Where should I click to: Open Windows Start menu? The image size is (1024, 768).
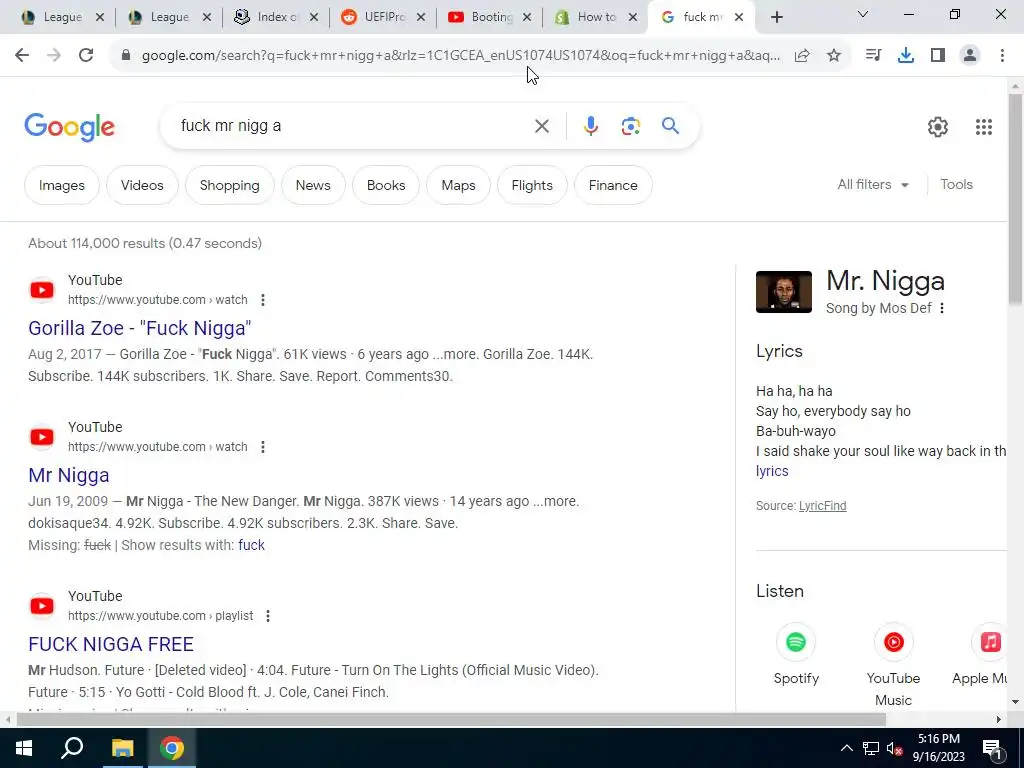click(24, 748)
